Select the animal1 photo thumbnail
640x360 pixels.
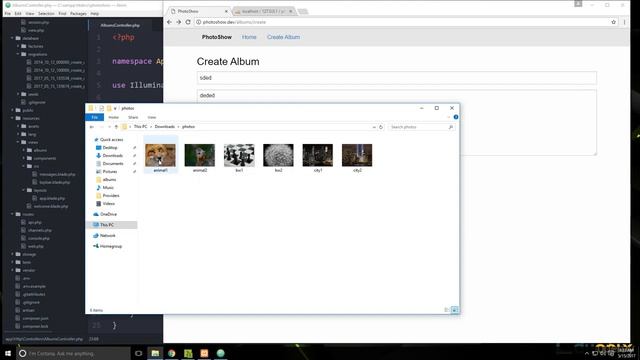[x=160, y=155]
